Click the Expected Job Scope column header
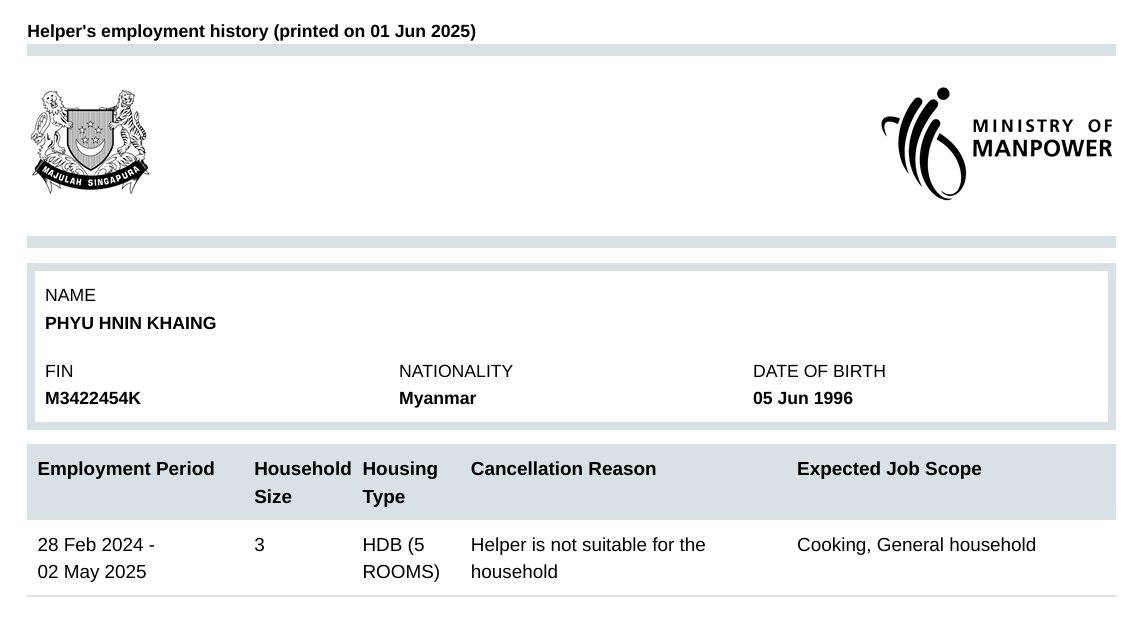Screen dimensions: 1143x640 click(889, 469)
